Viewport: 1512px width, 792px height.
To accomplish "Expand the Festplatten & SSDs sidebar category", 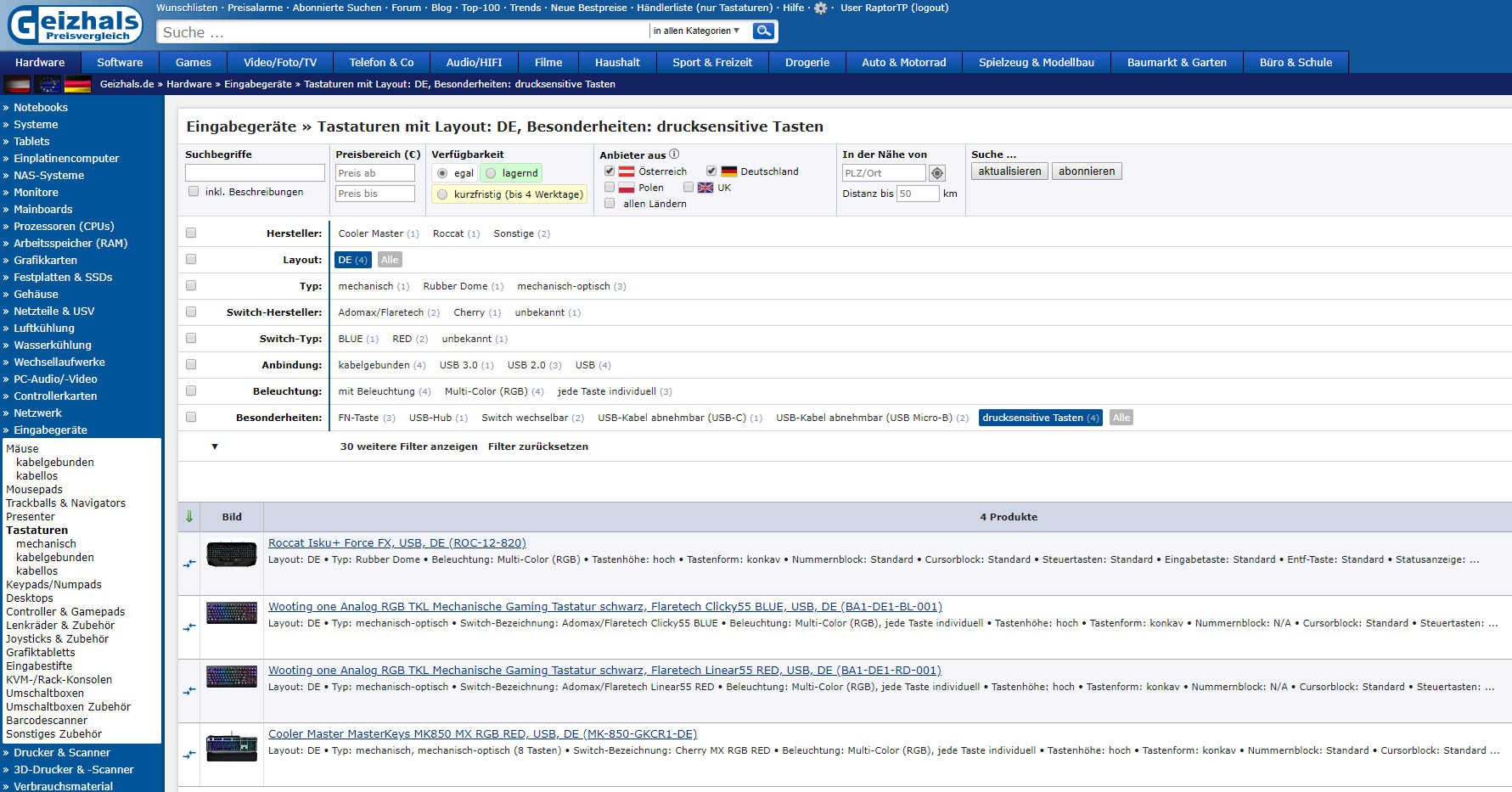I will 62,278.
